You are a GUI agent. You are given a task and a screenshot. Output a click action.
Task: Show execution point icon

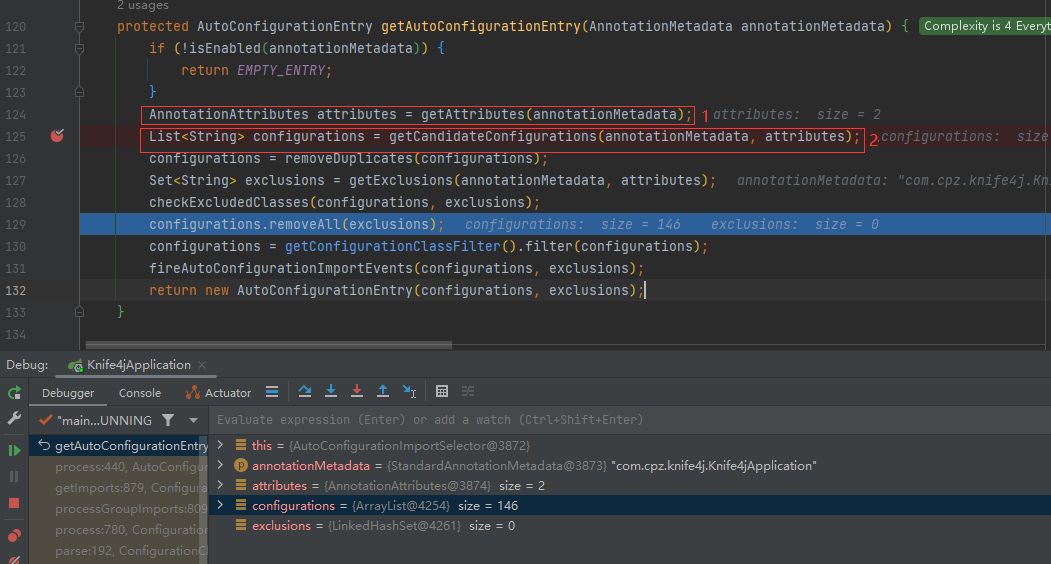272,392
